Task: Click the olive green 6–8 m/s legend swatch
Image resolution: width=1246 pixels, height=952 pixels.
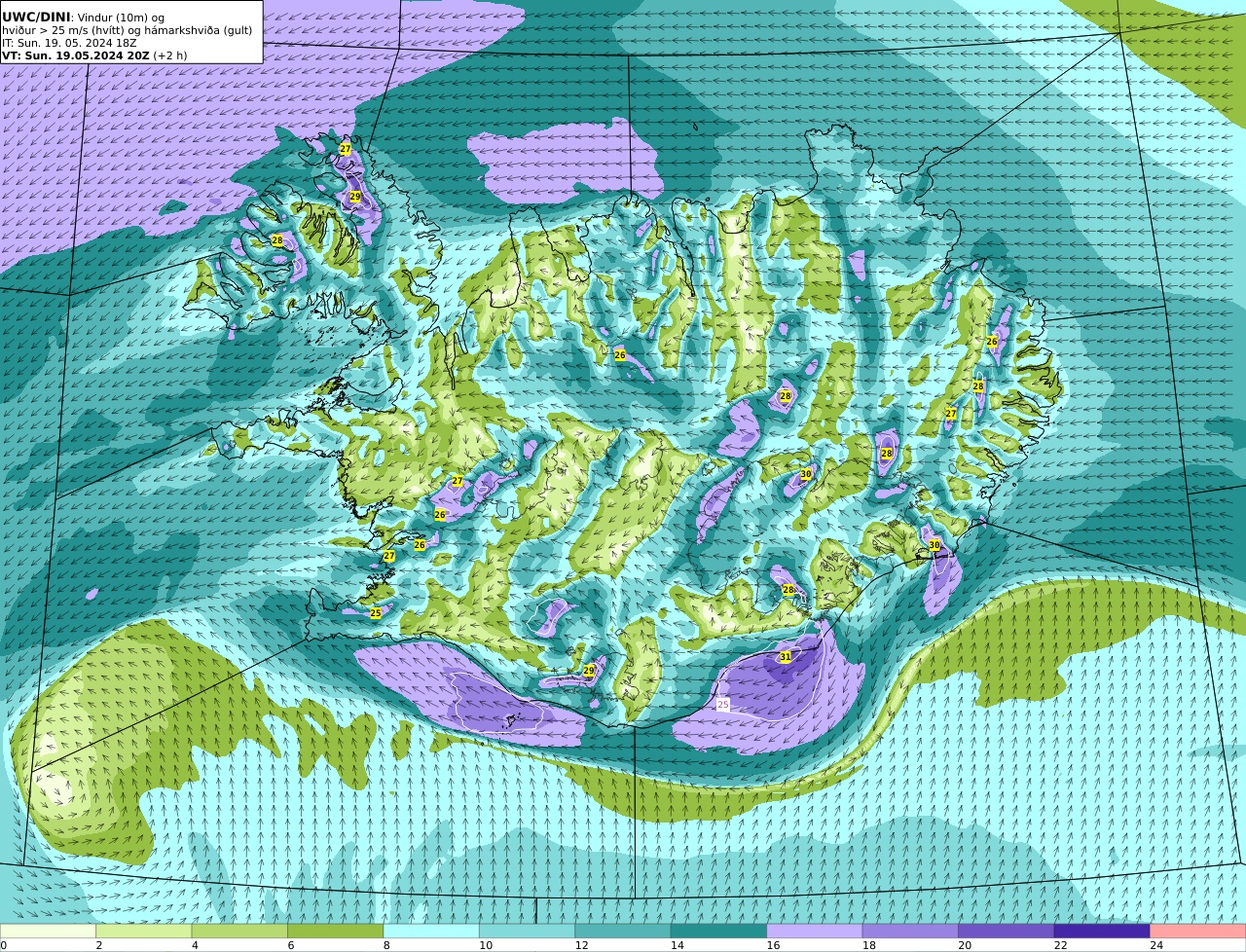Action: (336, 932)
